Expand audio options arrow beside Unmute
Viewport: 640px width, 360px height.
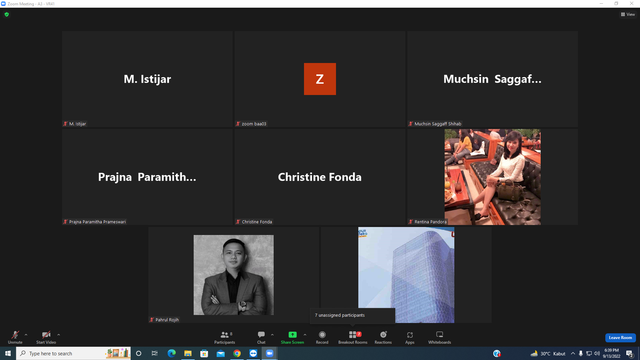tap(26, 335)
